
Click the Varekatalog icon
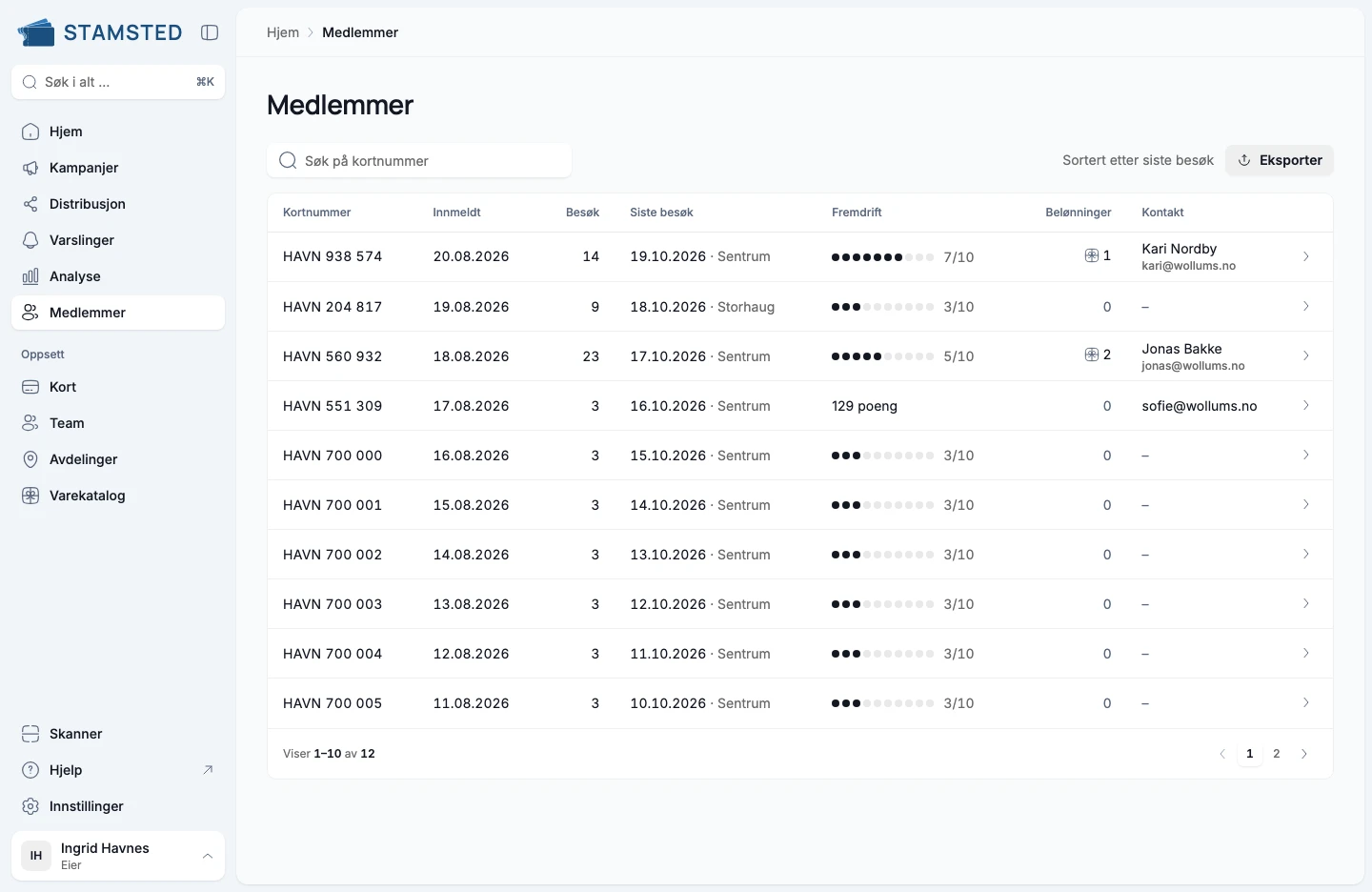[30, 496]
